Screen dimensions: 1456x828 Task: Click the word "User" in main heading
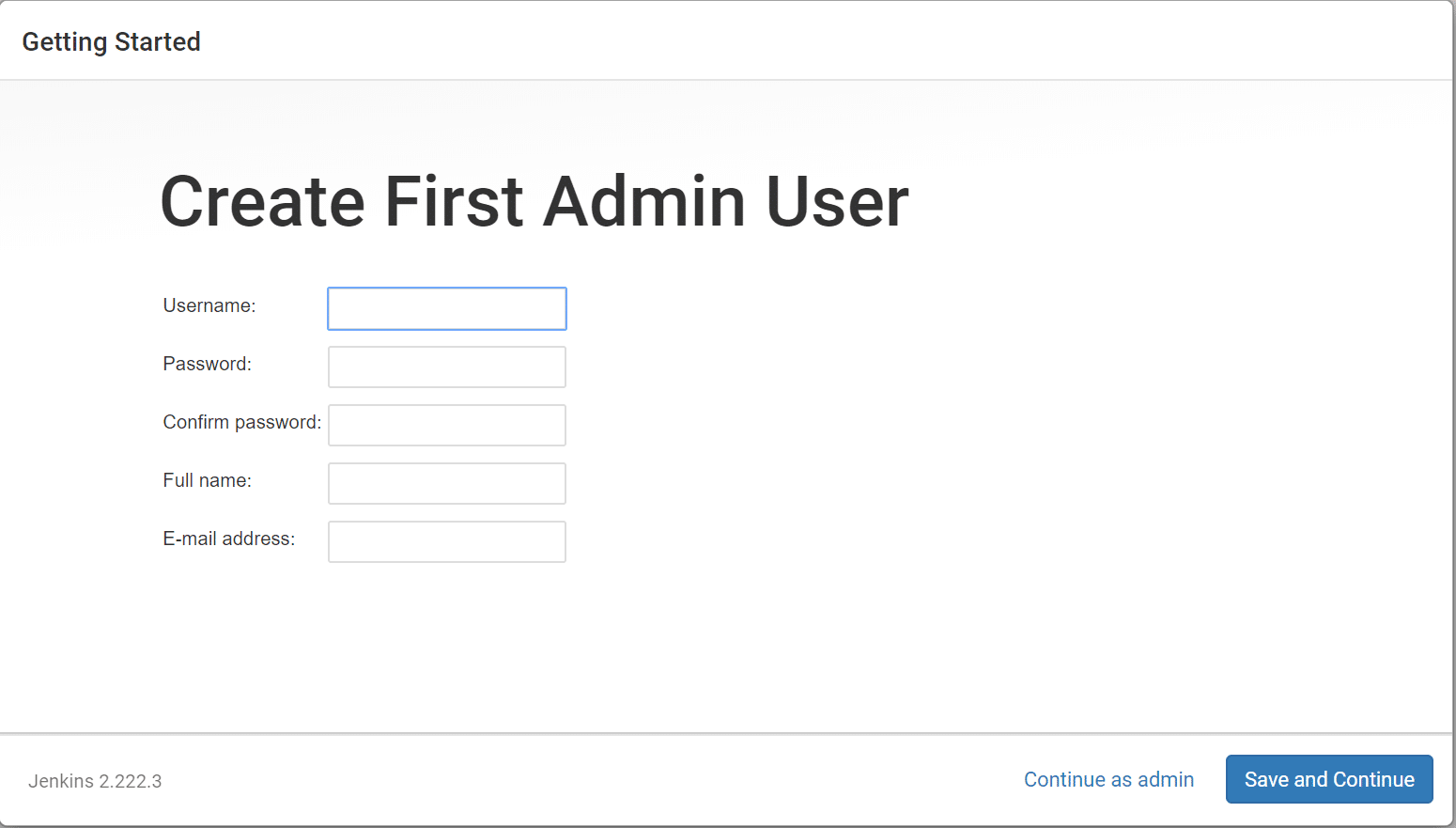click(837, 202)
